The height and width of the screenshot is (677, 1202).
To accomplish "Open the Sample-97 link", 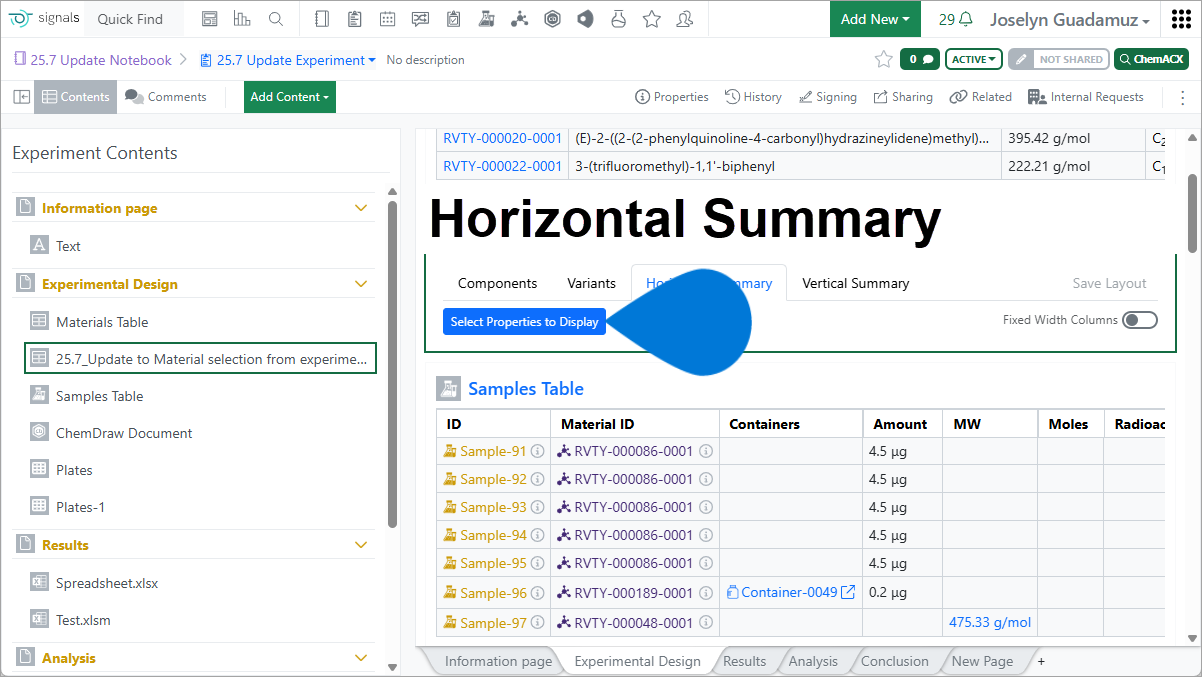I will pyautogui.click(x=493, y=623).
